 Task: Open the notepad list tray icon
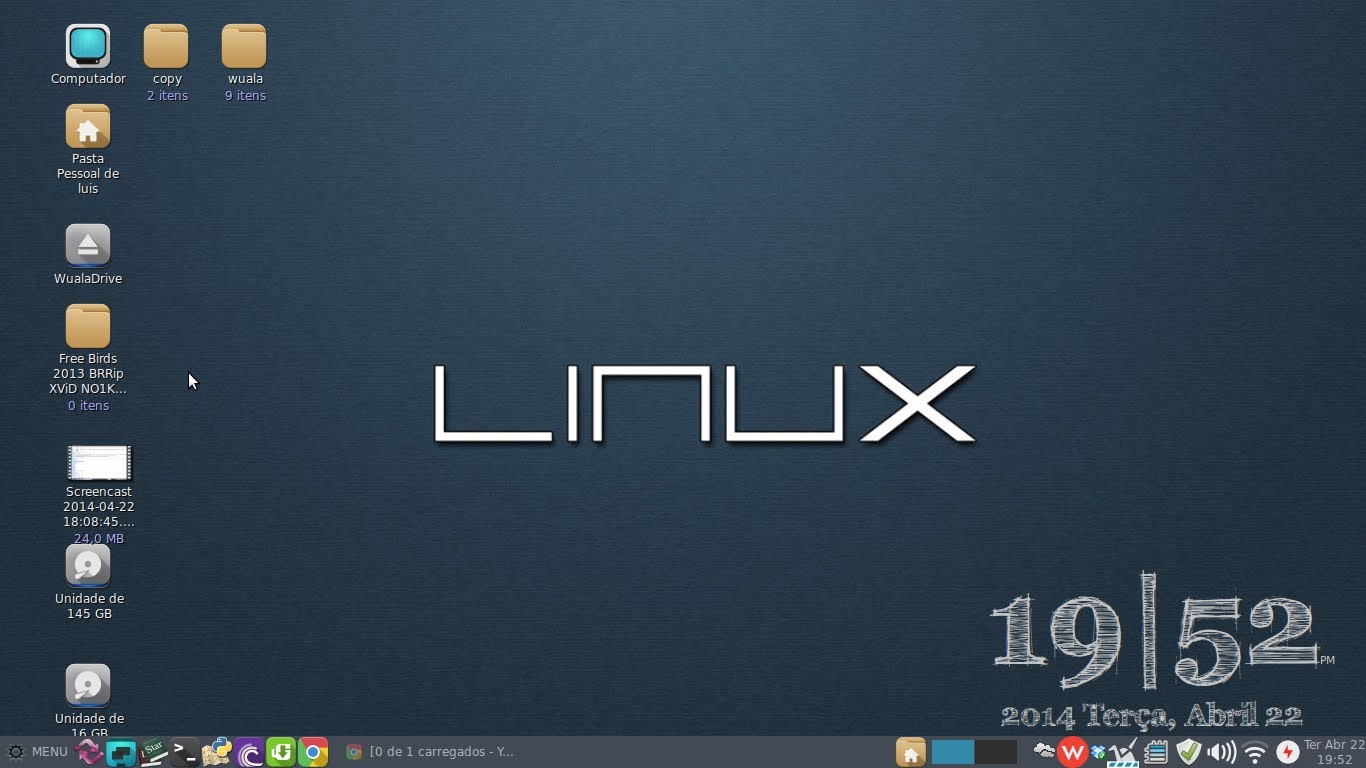[1156, 752]
